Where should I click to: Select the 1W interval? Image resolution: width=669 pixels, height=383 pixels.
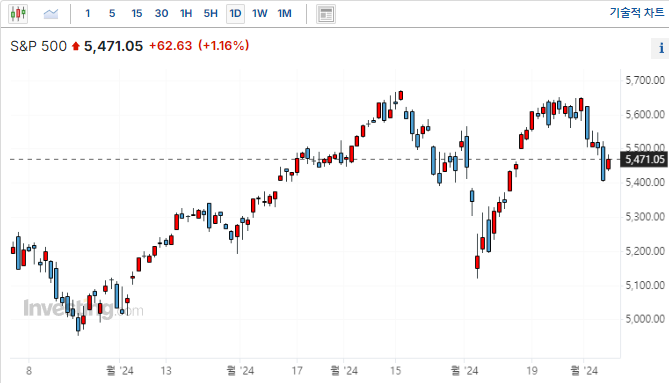click(259, 14)
